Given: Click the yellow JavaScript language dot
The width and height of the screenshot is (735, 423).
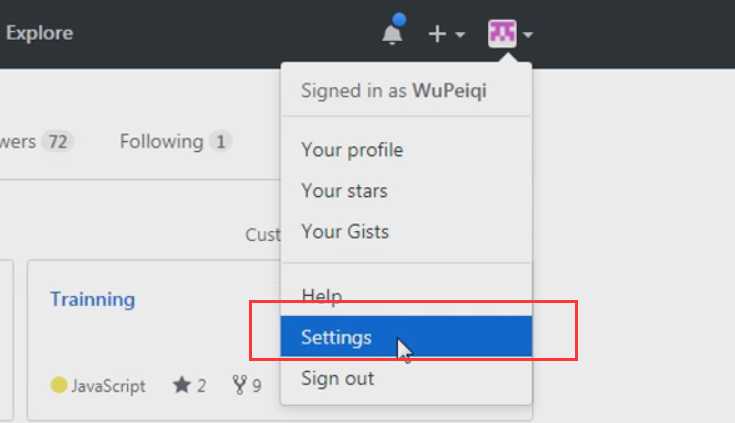Looking at the screenshot, I should pyautogui.click(x=59, y=385).
